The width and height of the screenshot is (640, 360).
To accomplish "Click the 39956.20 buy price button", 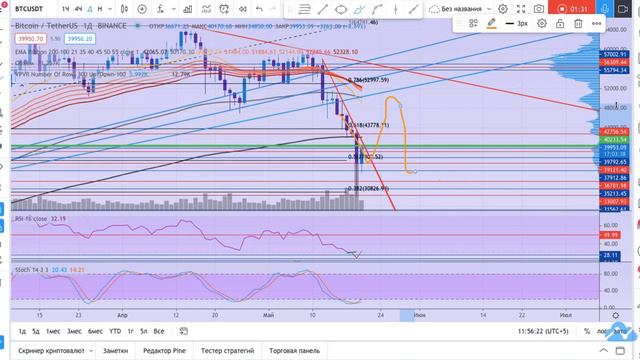I will [x=80, y=39].
